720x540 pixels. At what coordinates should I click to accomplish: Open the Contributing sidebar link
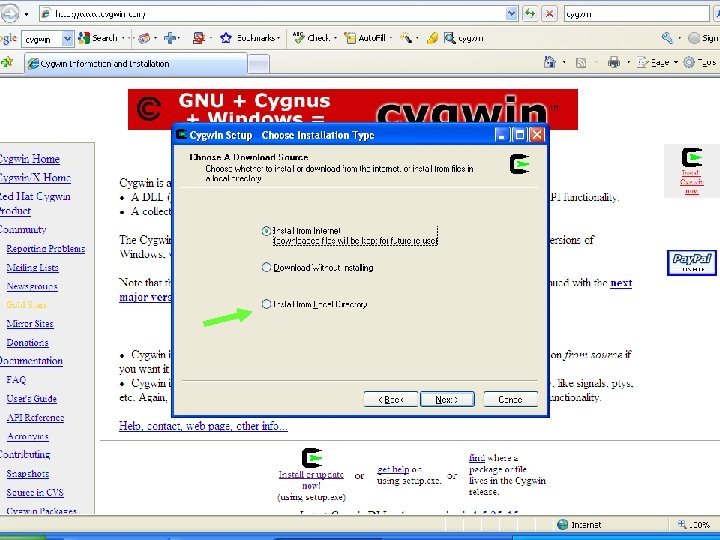[x=25, y=455]
